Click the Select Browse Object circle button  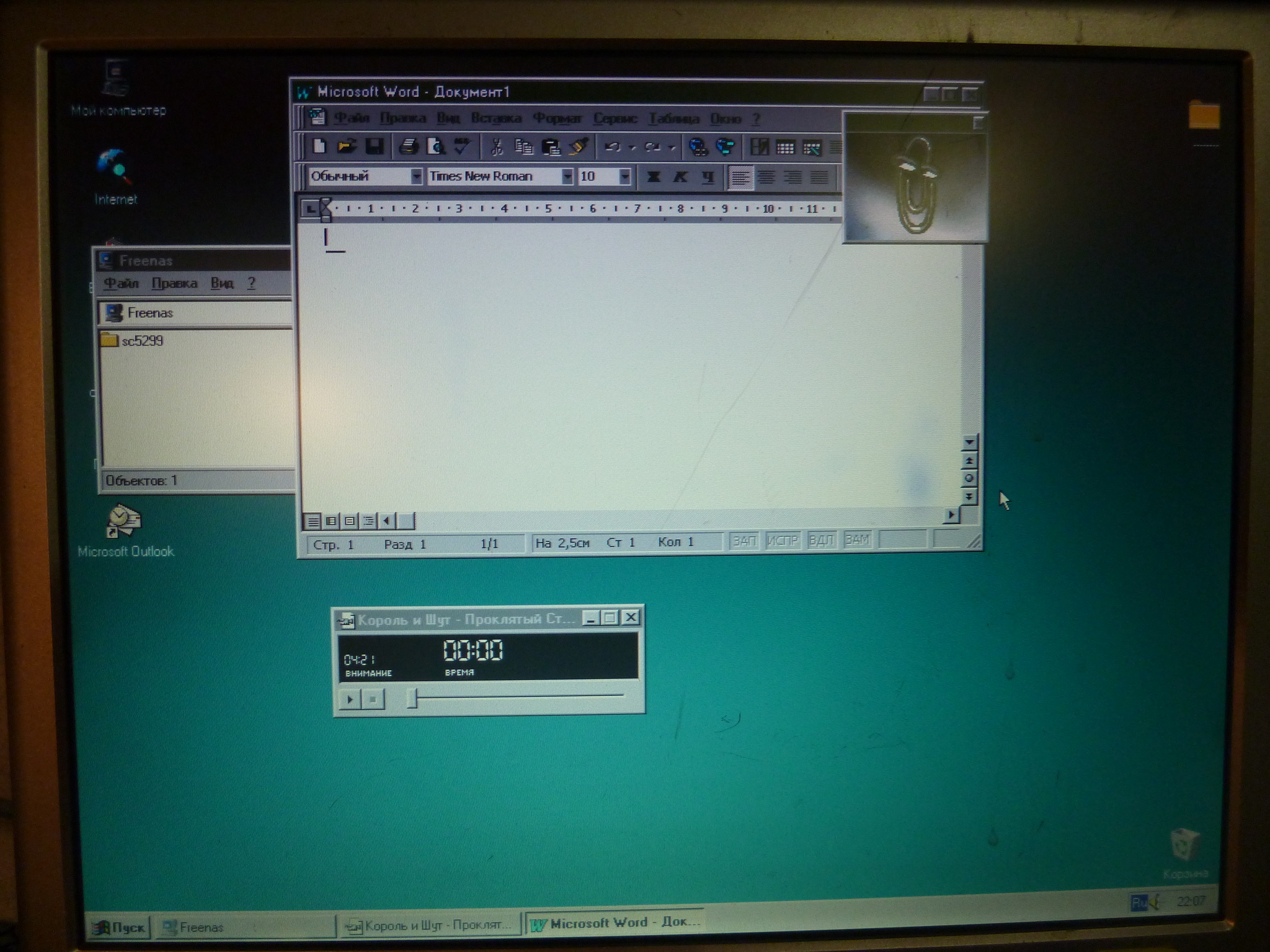[969, 478]
